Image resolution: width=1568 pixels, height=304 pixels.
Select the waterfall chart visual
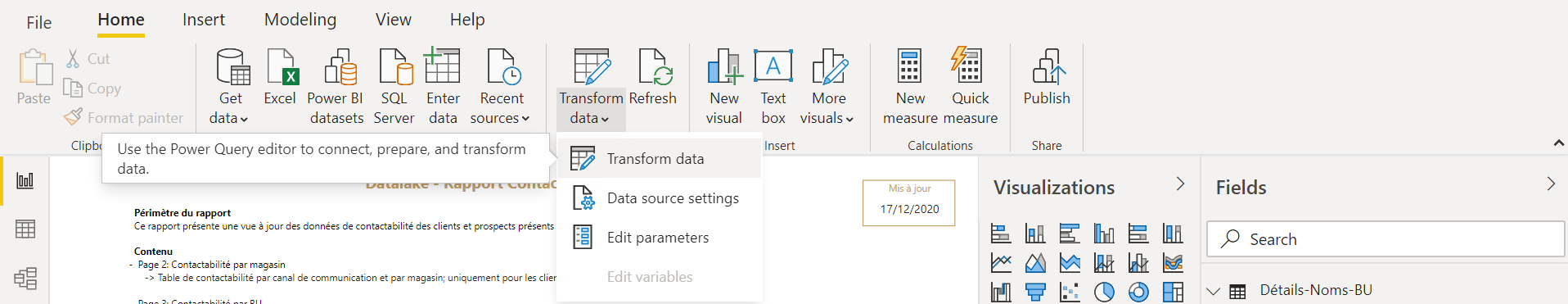pyautogui.click(x=1001, y=292)
